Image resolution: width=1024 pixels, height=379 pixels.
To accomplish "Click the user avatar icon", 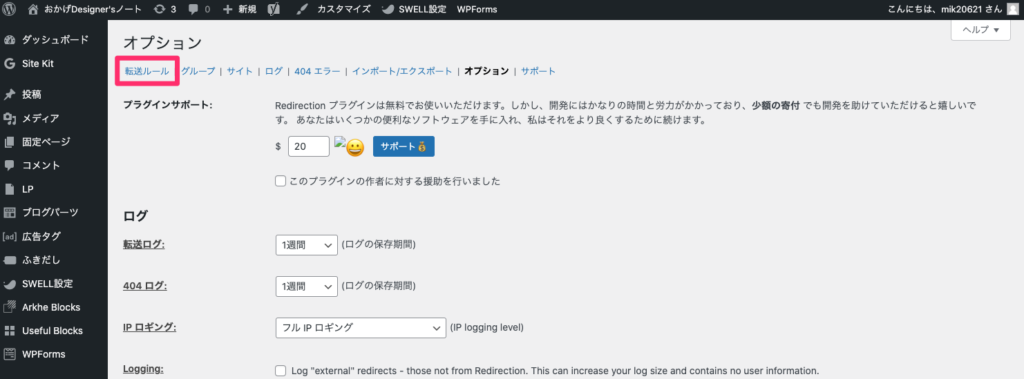I will coord(1012,10).
